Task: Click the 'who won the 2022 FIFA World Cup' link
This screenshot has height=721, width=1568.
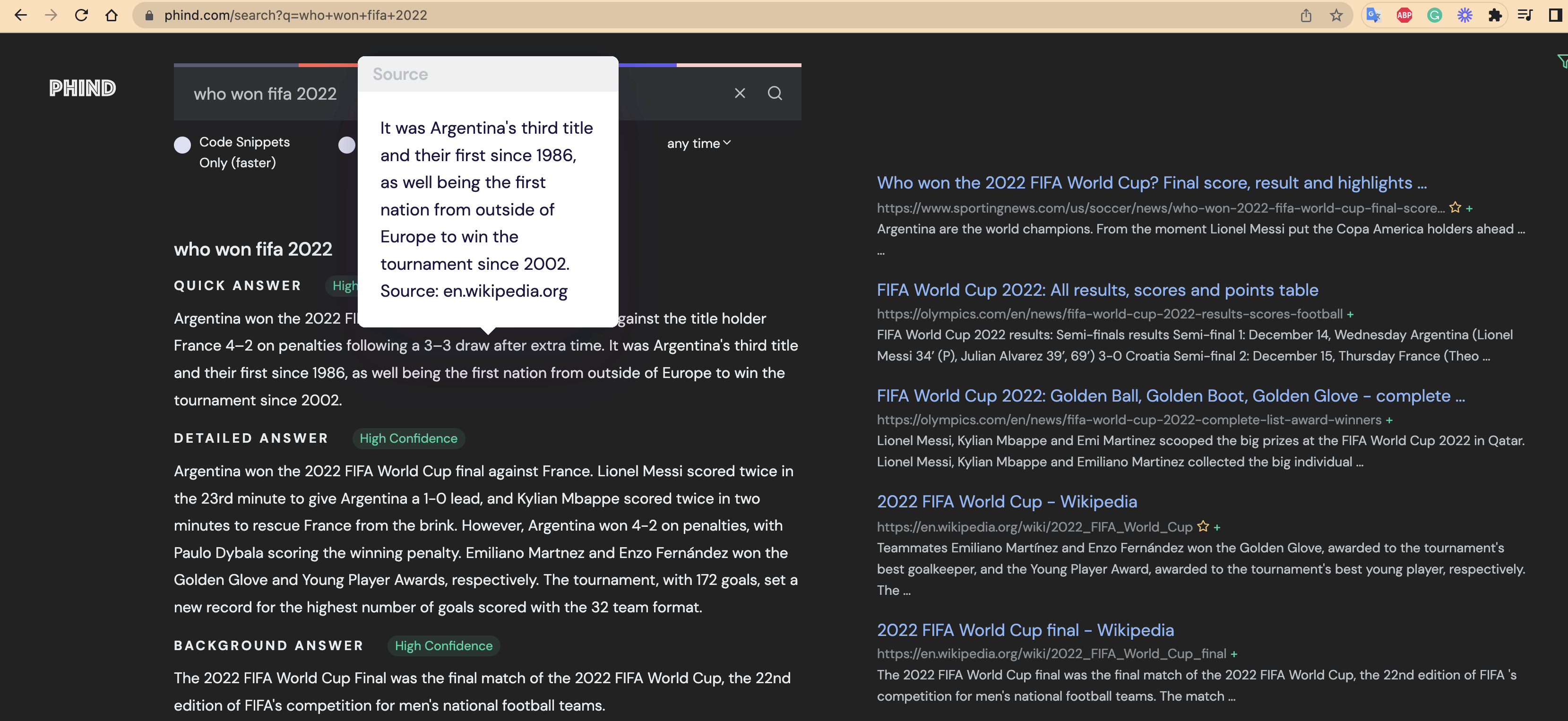Action: coord(1152,182)
